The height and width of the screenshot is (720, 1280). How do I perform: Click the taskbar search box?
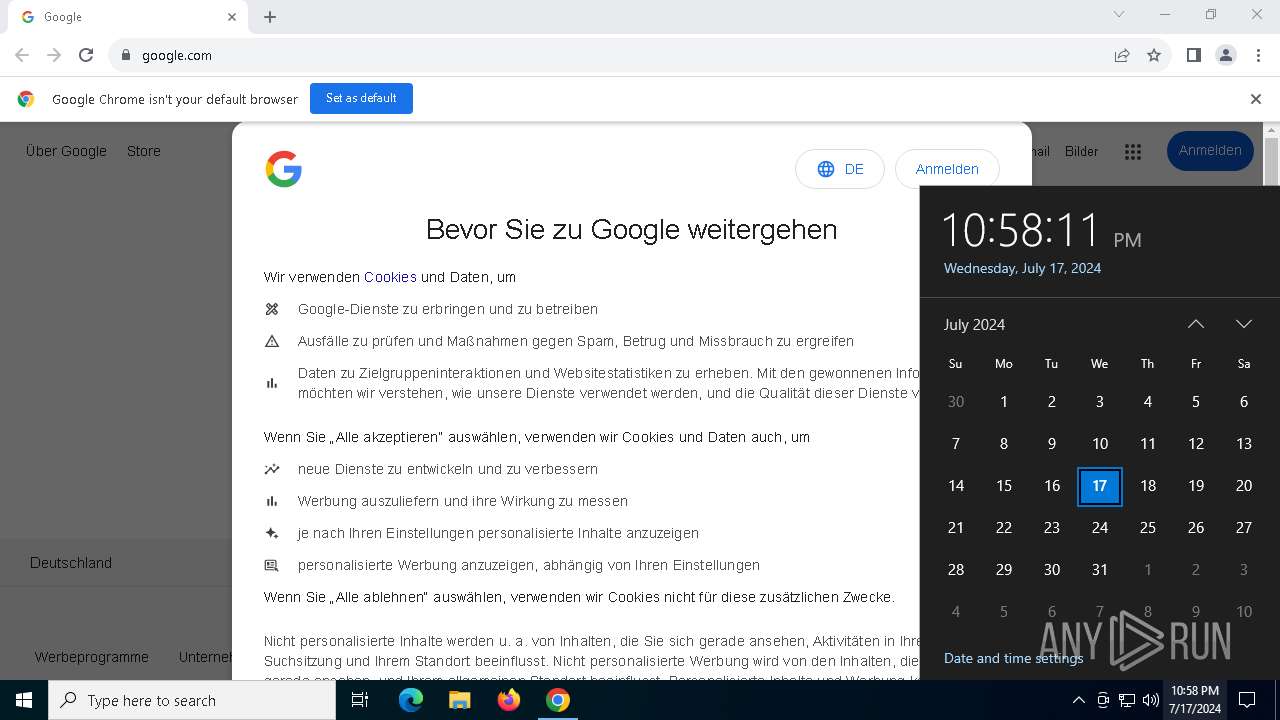pos(192,700)
